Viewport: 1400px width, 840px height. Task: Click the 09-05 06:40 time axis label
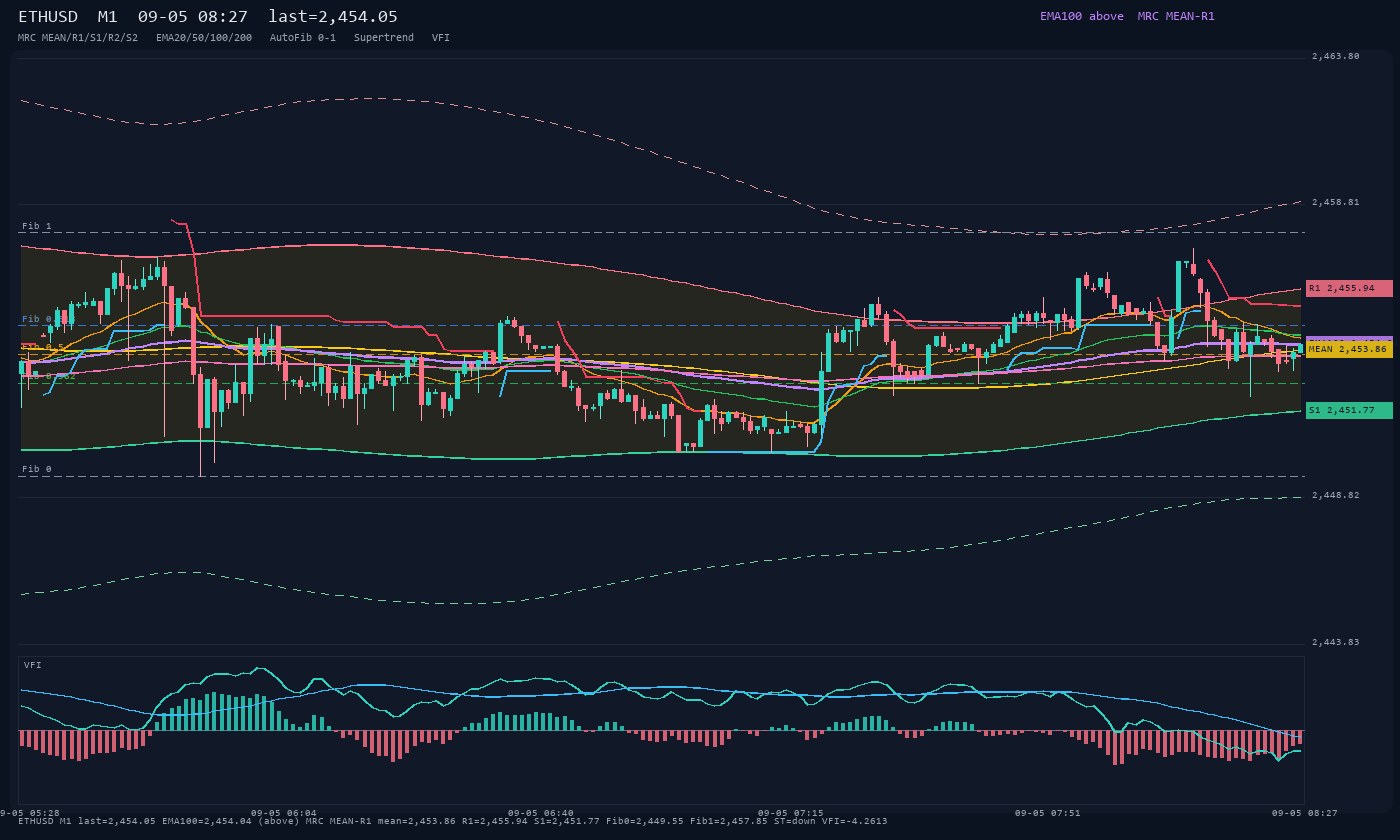click(541, 813)
